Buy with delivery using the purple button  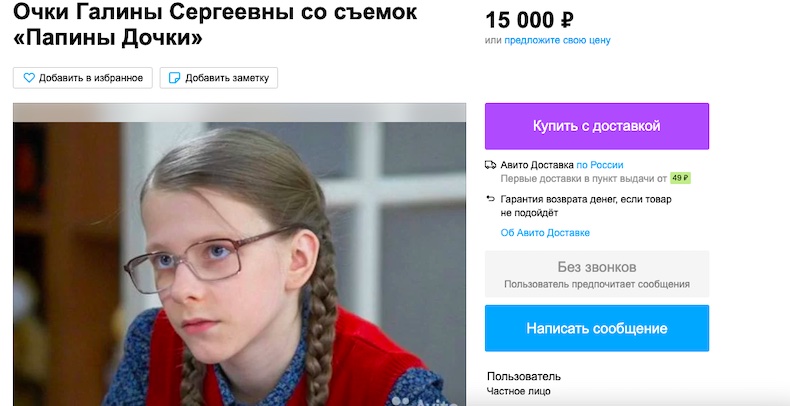click(597, 126)
